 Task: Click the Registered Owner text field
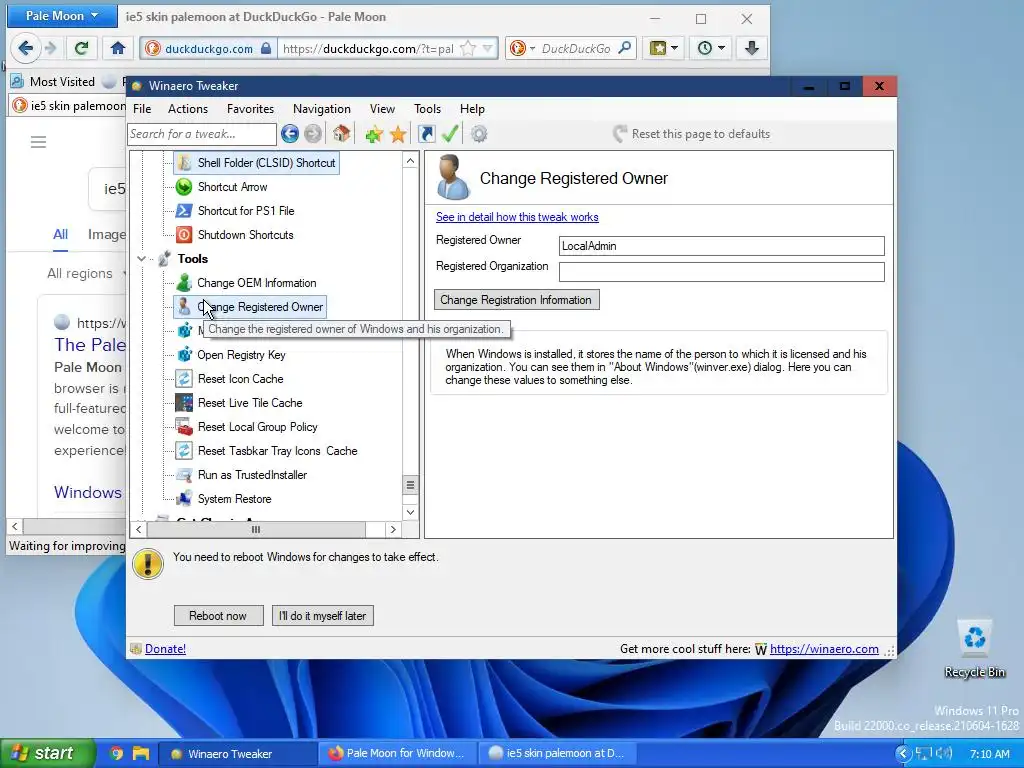tap(722, 246)
